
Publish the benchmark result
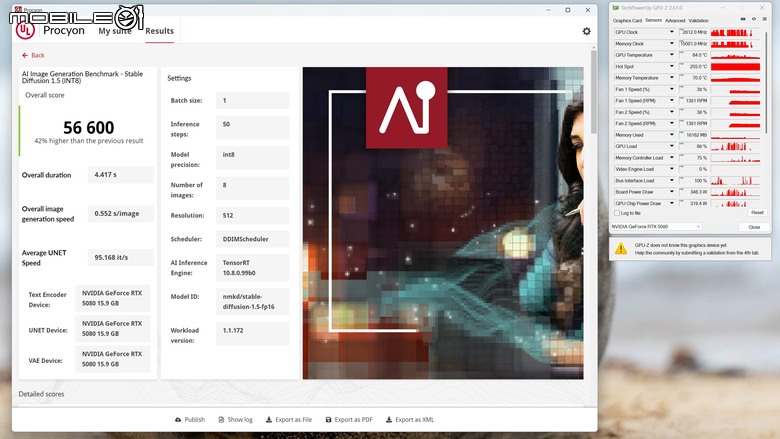click(x=190, y=420)
